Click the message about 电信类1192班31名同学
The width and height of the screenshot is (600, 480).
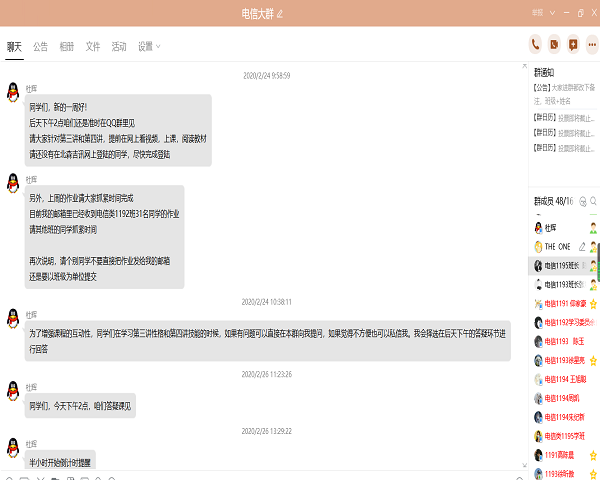[104, 237]
